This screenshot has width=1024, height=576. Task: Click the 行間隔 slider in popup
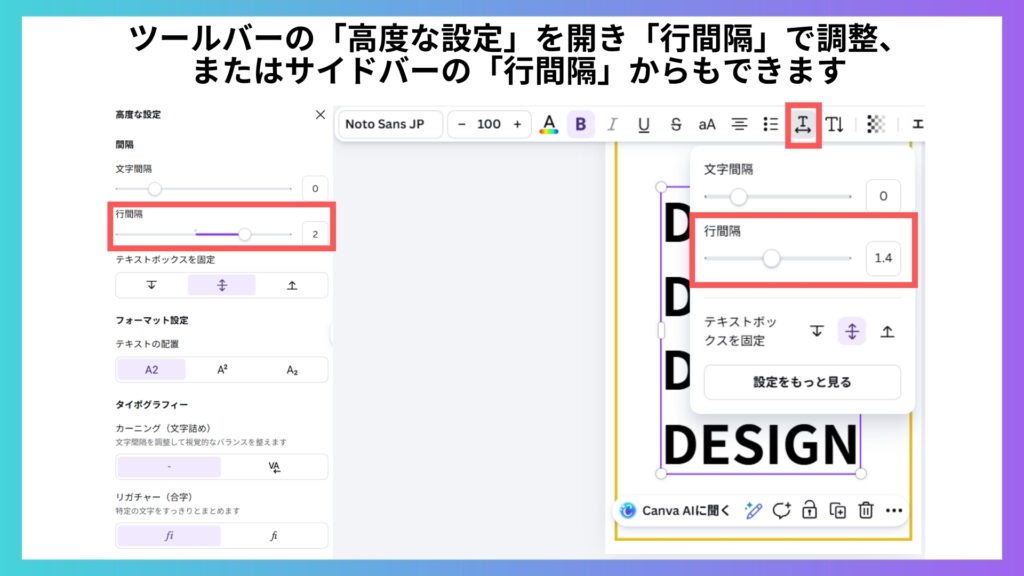click(771, 258)
